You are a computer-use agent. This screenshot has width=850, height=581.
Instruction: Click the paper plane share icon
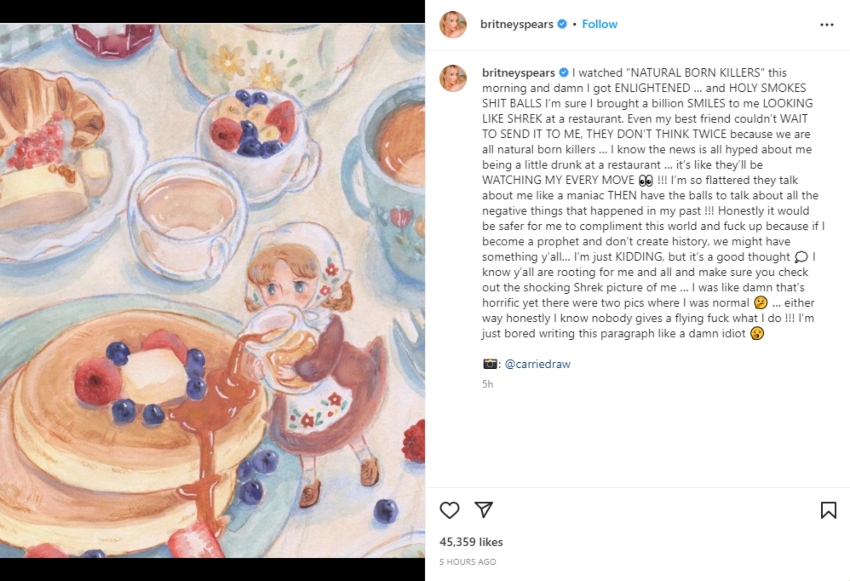[x=484, y=510]
